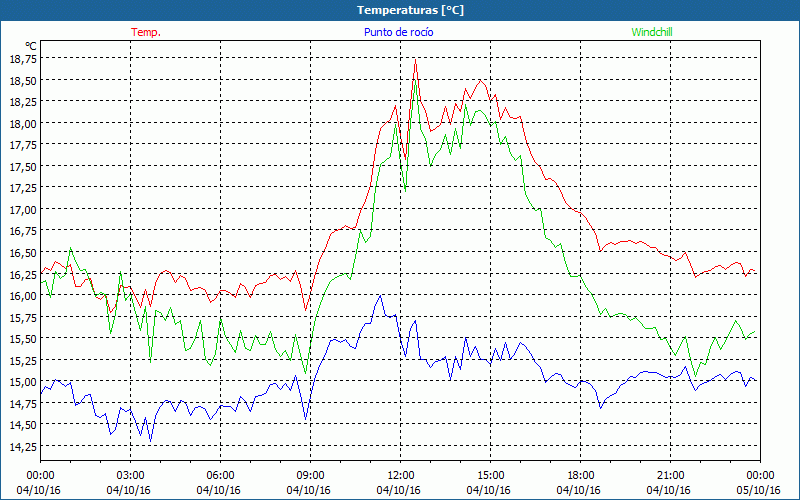Click the 18,50 y-axis value
Viewport: 800px width, 500px height.
tap(23, 80)
